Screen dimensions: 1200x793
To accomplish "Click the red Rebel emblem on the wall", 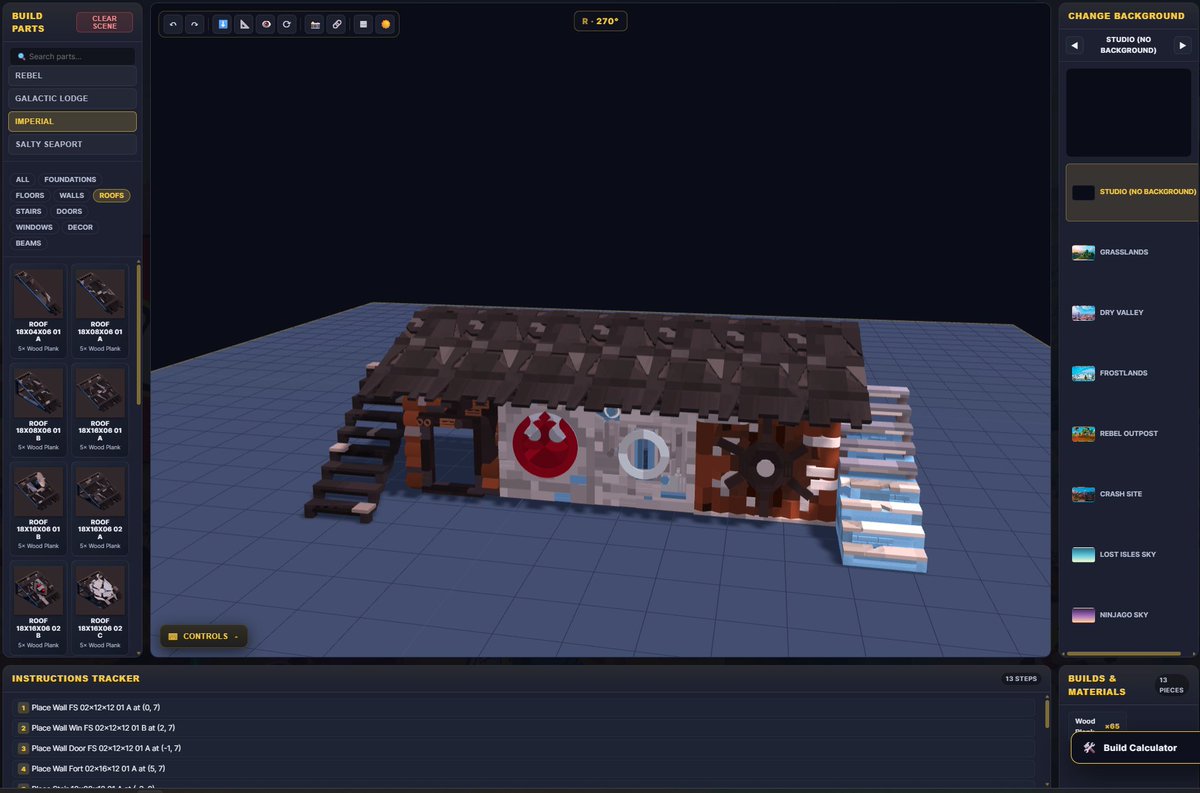I will (x=543, y=447).
